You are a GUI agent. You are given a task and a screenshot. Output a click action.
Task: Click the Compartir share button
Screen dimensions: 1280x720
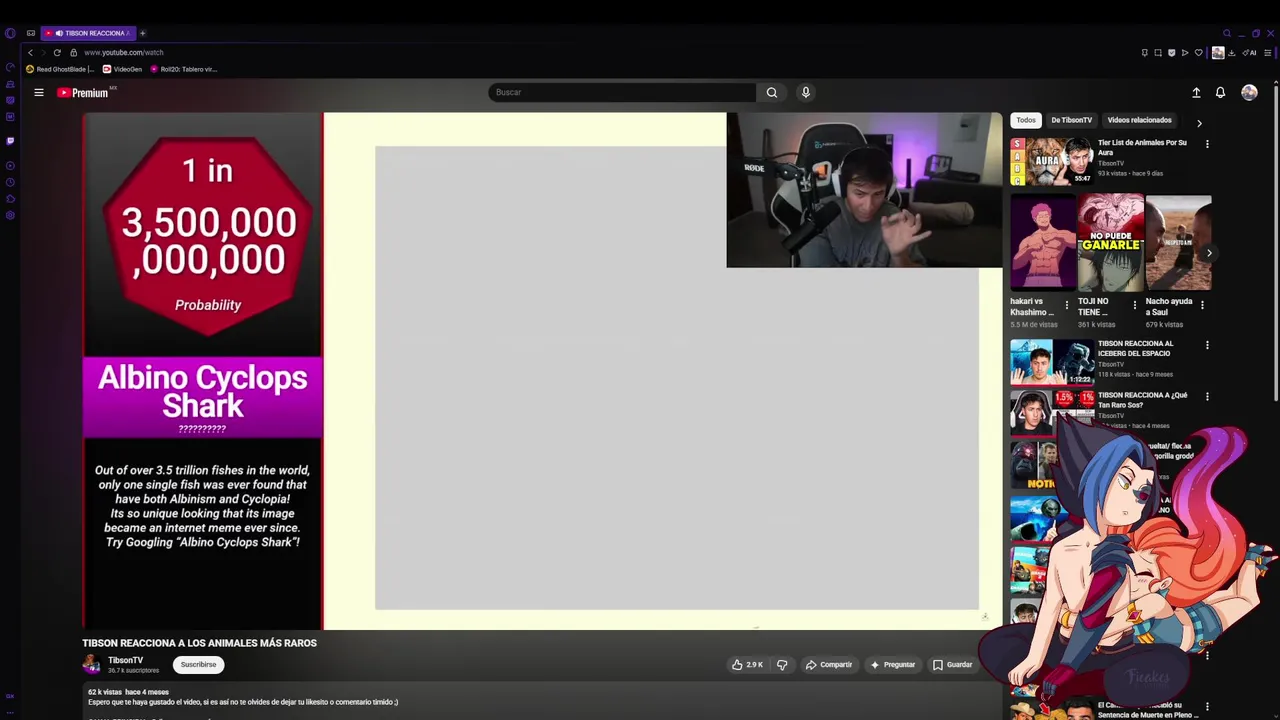[829, 664]
